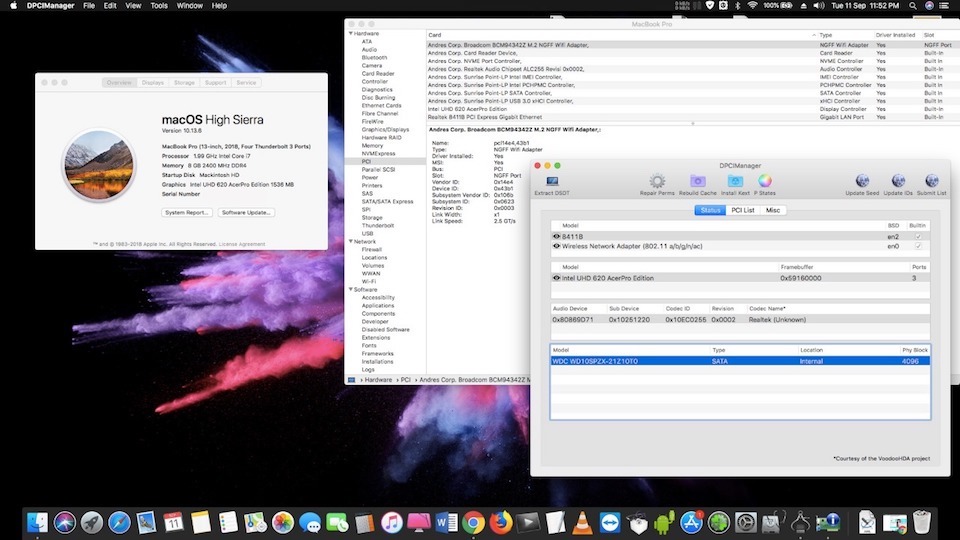
Task: Collapse the Network section in the sidebar
Action: [351, 241]
